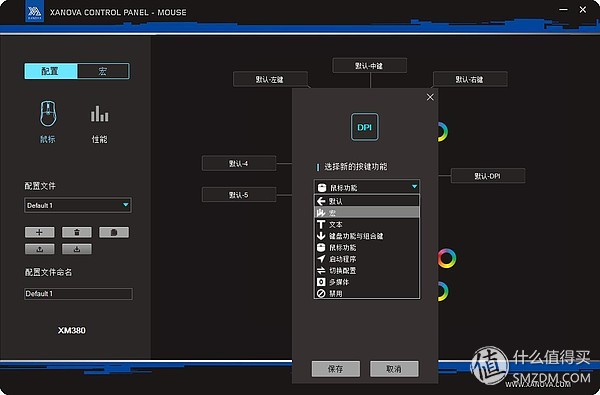Screen dimensions: 600x395
Task: Choose 默认 from the function list
Action: coord(367,201)
